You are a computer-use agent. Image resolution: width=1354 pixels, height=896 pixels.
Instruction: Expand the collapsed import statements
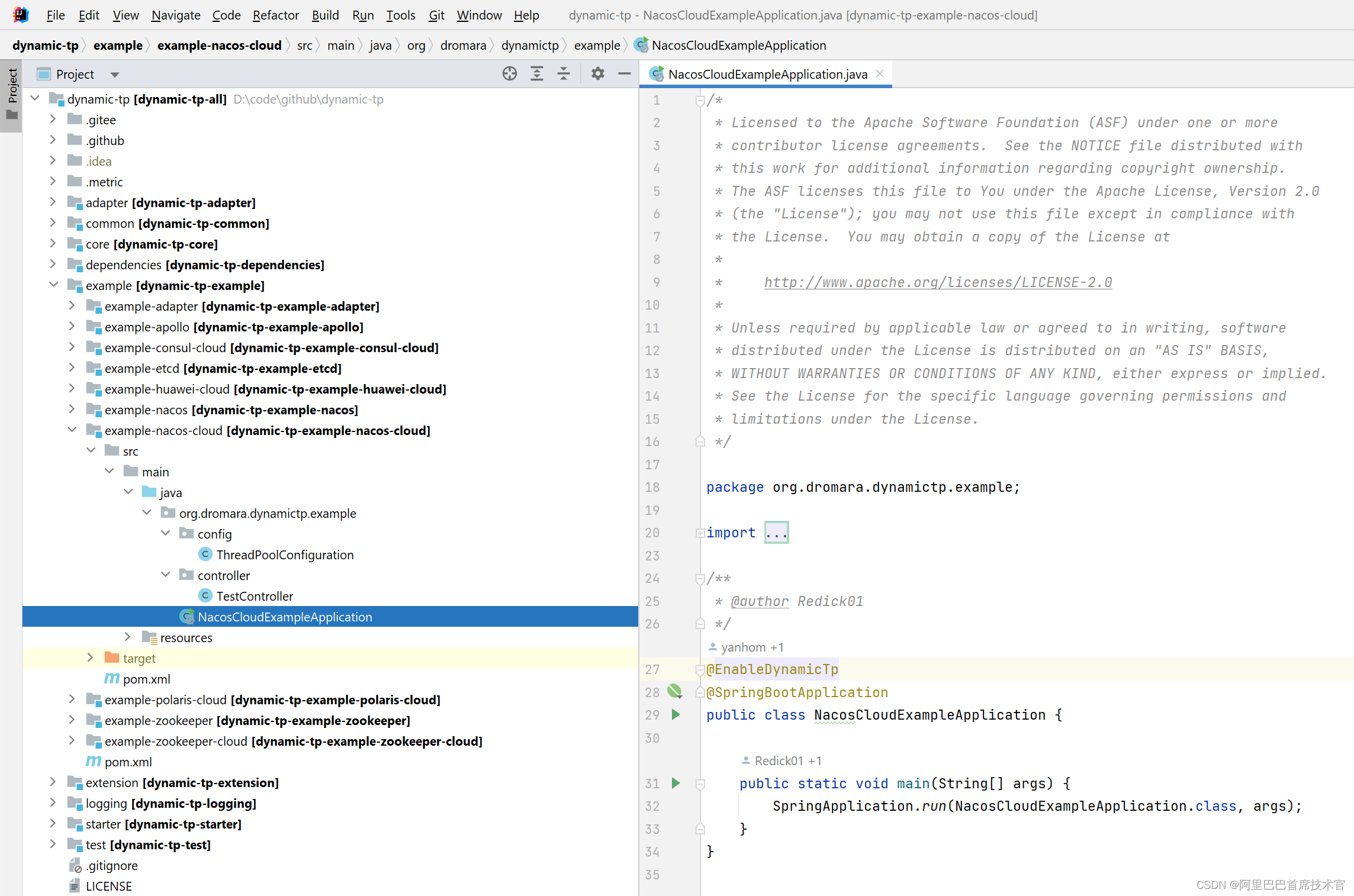776,533
